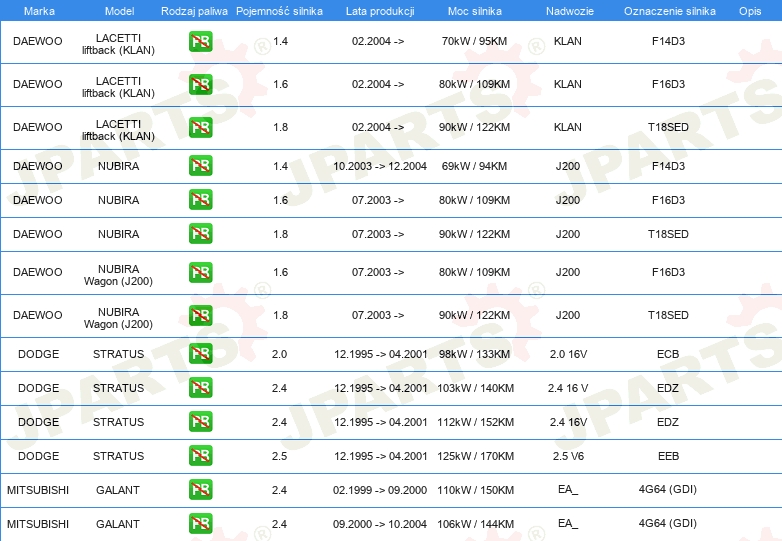Click fuel icon in Stratus EEB row
Viewport: 782px width, 541px height.
tap(200, 455)
